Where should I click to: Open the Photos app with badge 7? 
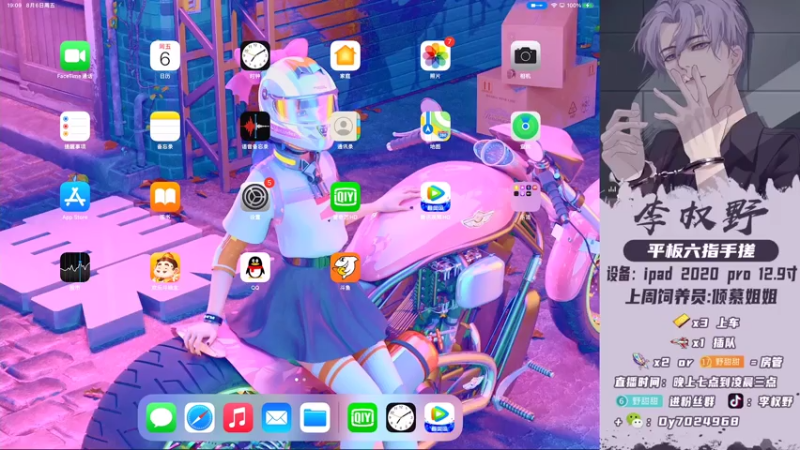click(435, 56)
